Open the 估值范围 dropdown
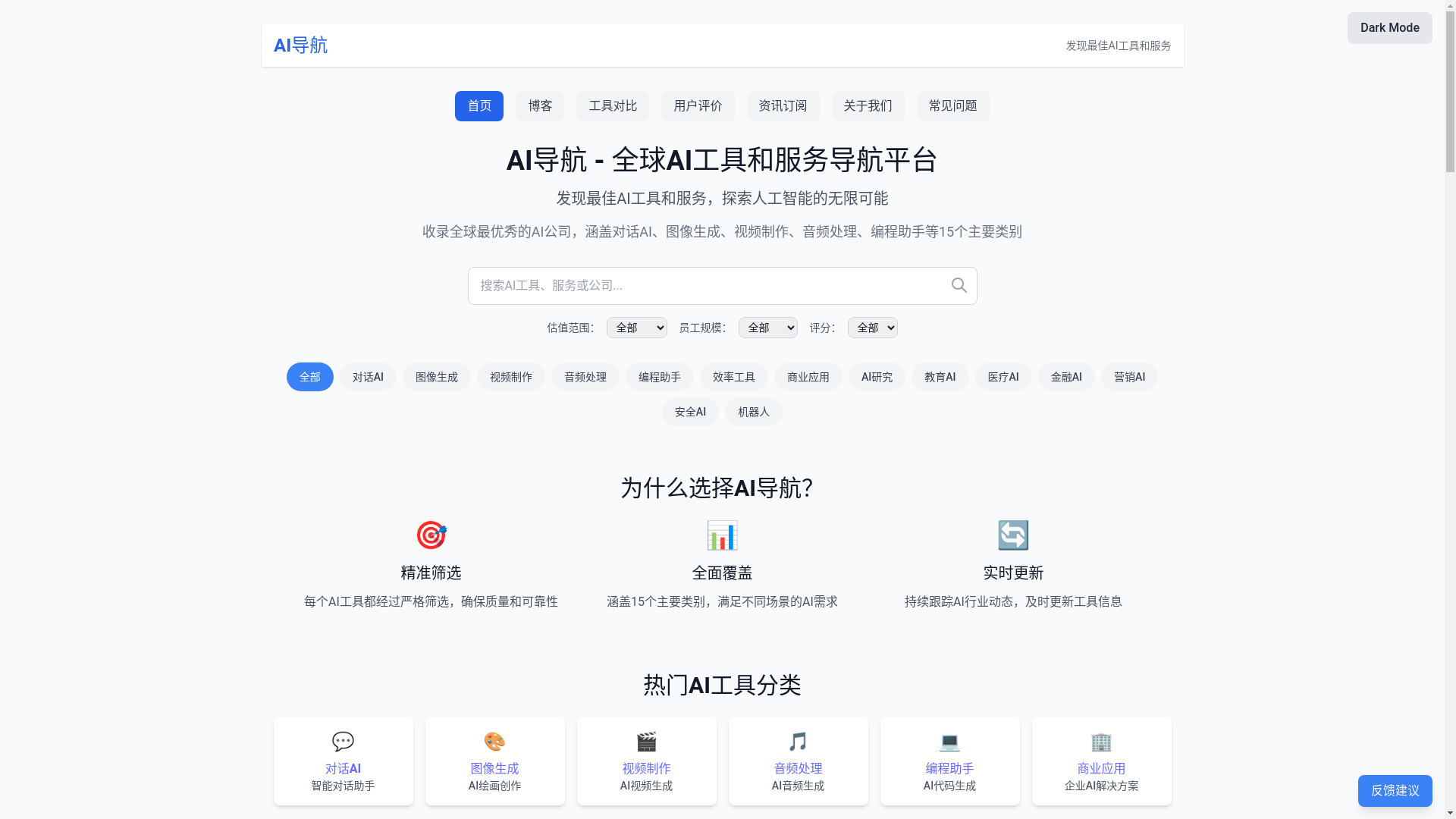Viewport: 1456px width, 819px height. 636,328
